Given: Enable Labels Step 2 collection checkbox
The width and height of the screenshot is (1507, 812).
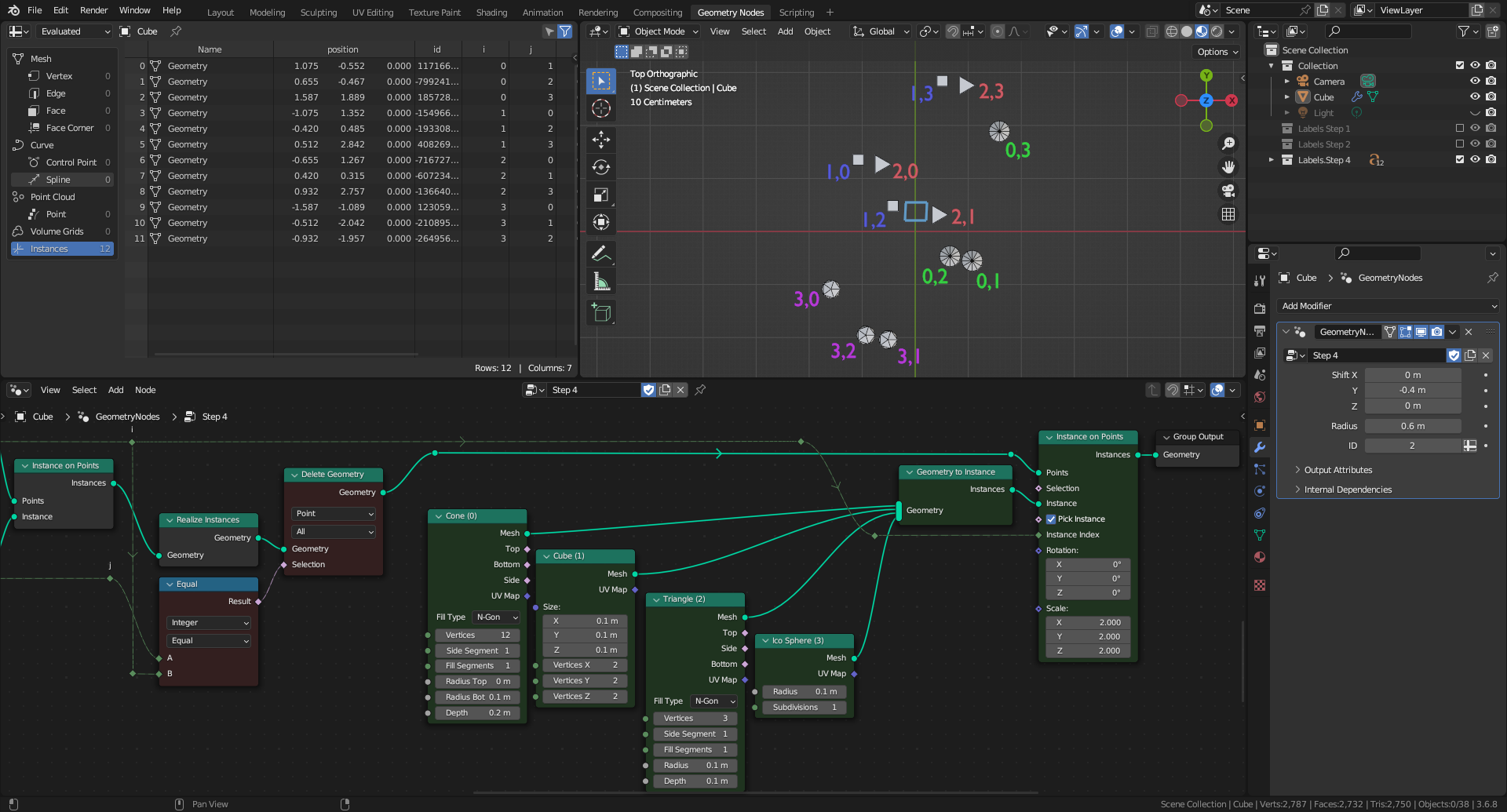Looking at the screenshot, I should tap(1460, 144).
